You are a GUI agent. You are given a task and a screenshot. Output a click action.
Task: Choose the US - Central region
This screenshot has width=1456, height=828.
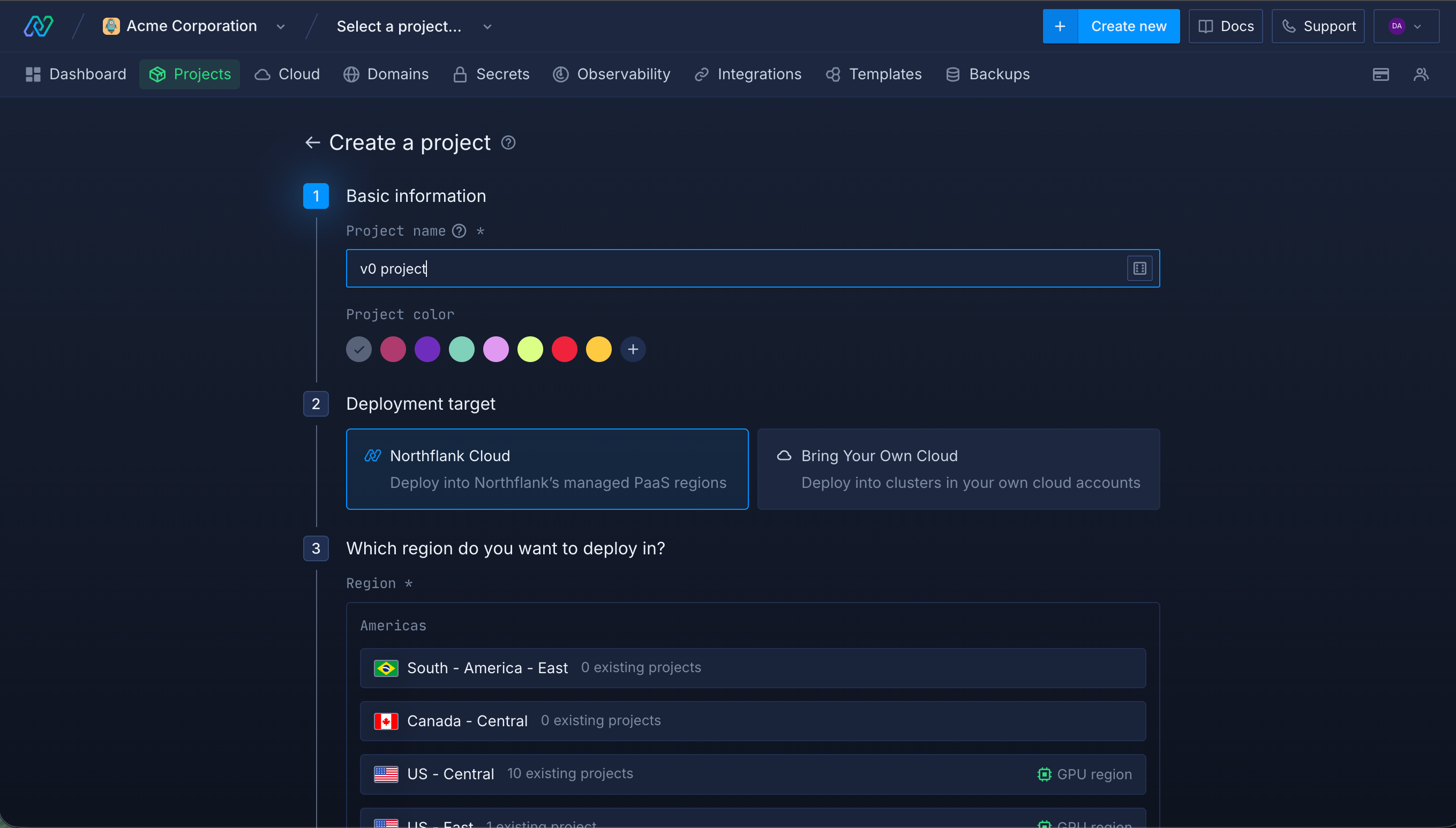point(753,774)
